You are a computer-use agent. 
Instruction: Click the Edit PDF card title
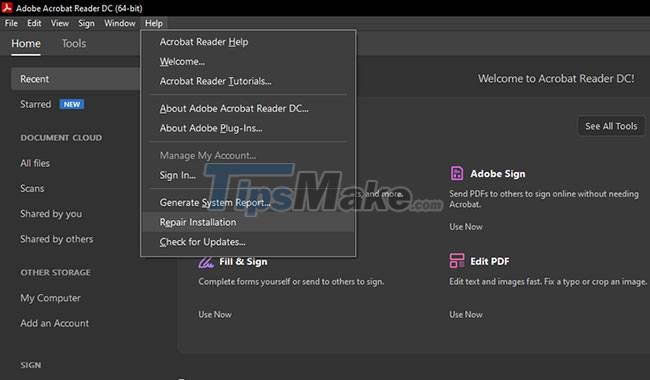490,261
